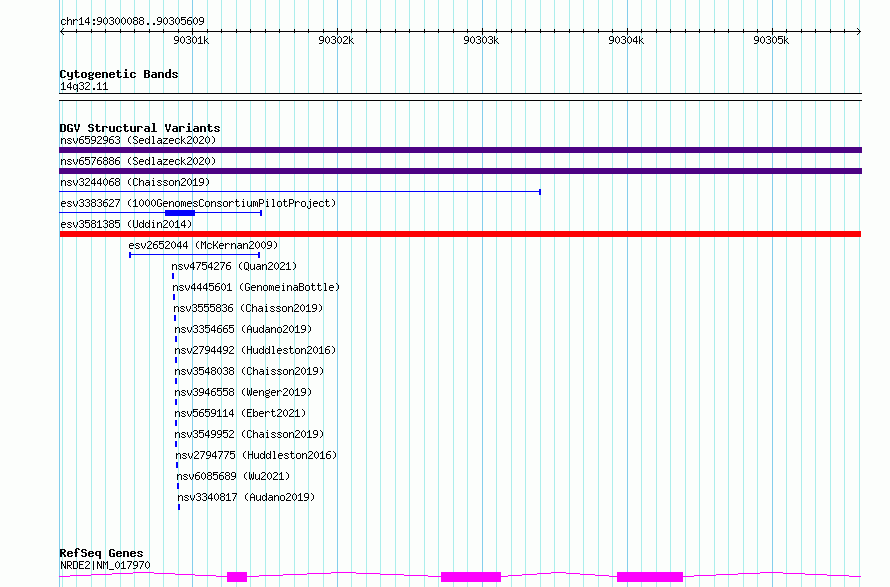890x587 pixels.
Task: Open variant nsv3354665 (Audano2019) label
Action: click(243, 329)
